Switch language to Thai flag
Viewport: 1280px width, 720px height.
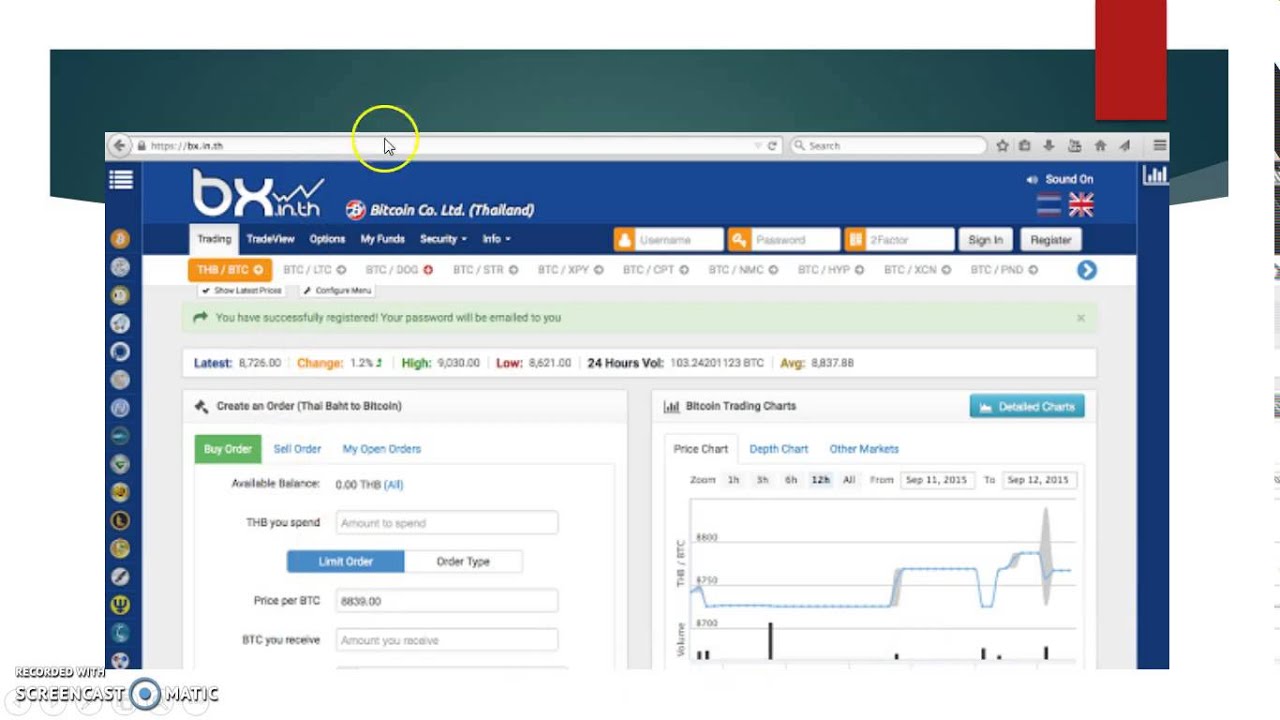click(1049, 205)
